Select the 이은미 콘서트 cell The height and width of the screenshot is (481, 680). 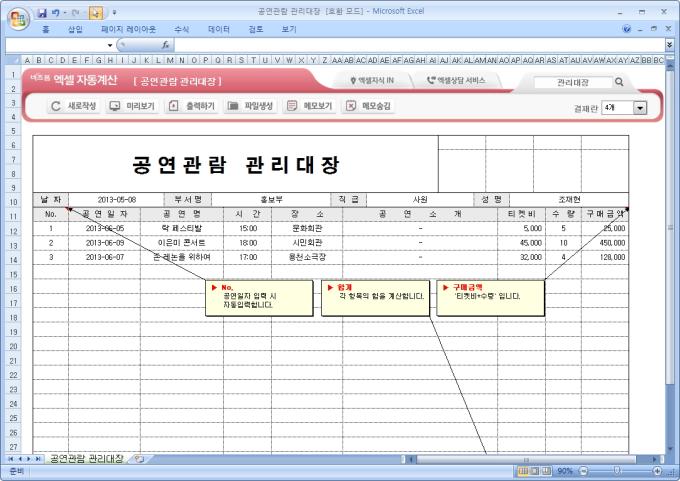click(182, 243)
